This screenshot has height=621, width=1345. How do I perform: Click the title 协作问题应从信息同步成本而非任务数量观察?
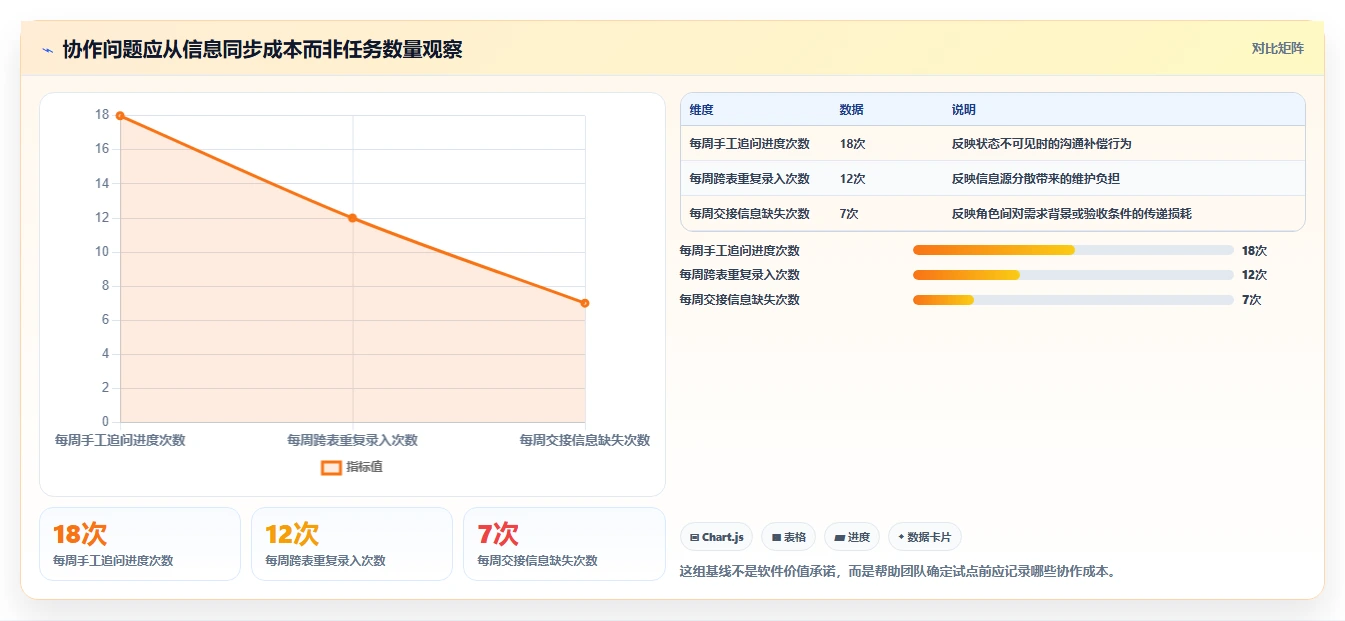pos(262,50)
